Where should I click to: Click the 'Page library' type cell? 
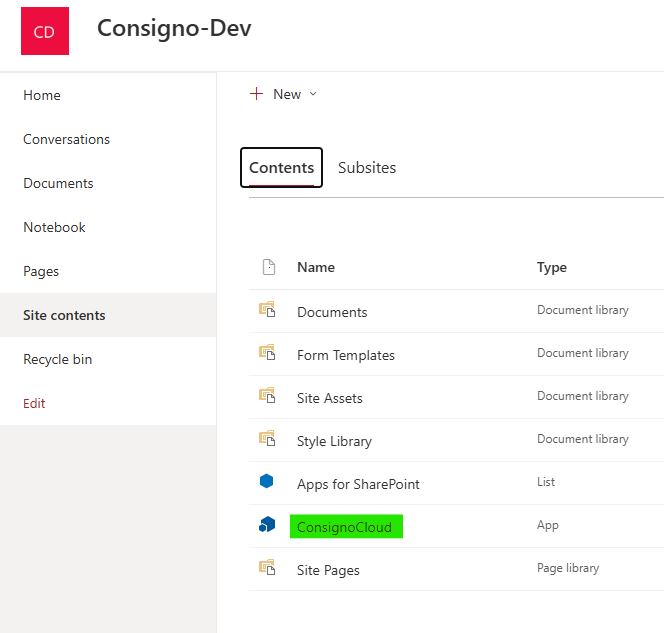point(568,568)
